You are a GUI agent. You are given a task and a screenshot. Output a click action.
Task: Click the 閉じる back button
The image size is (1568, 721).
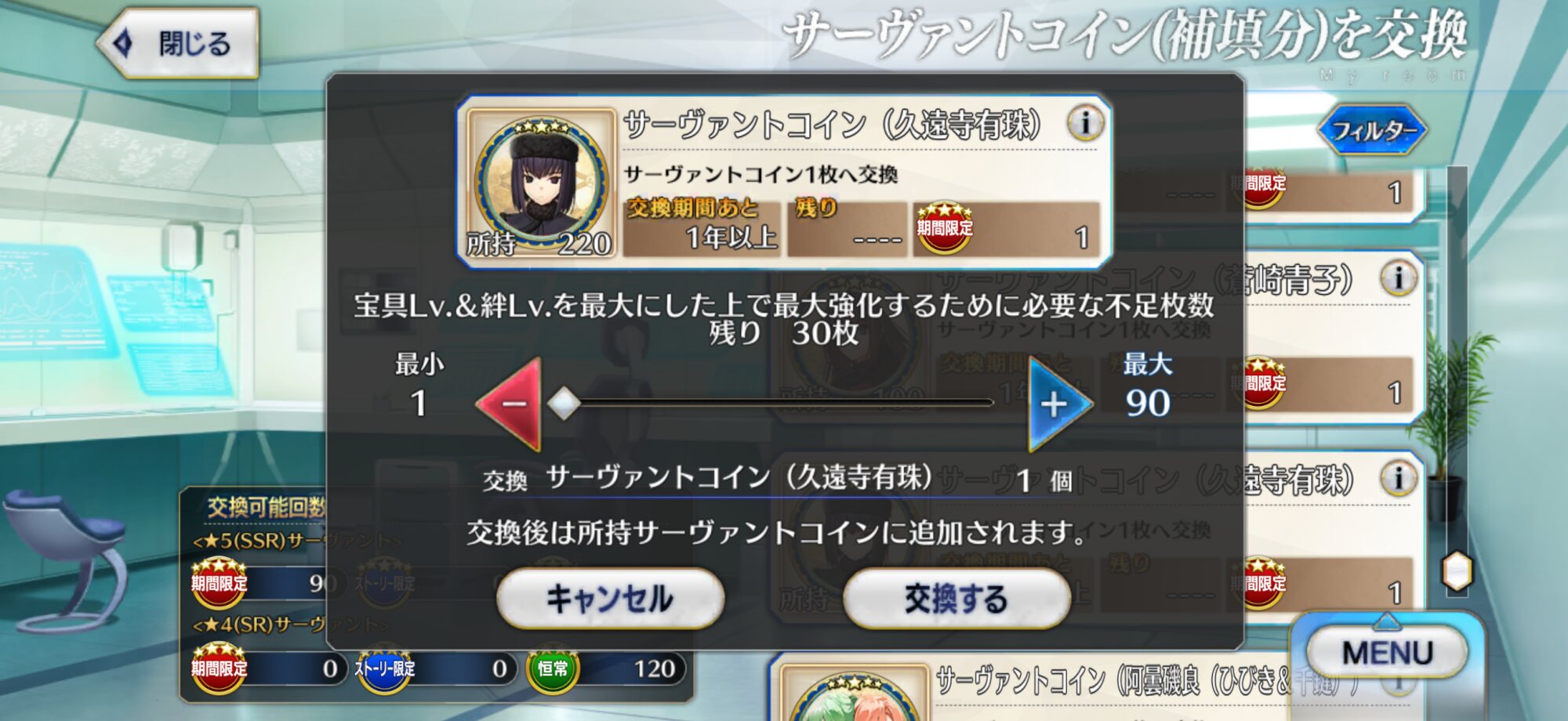[x=178, y=43]
